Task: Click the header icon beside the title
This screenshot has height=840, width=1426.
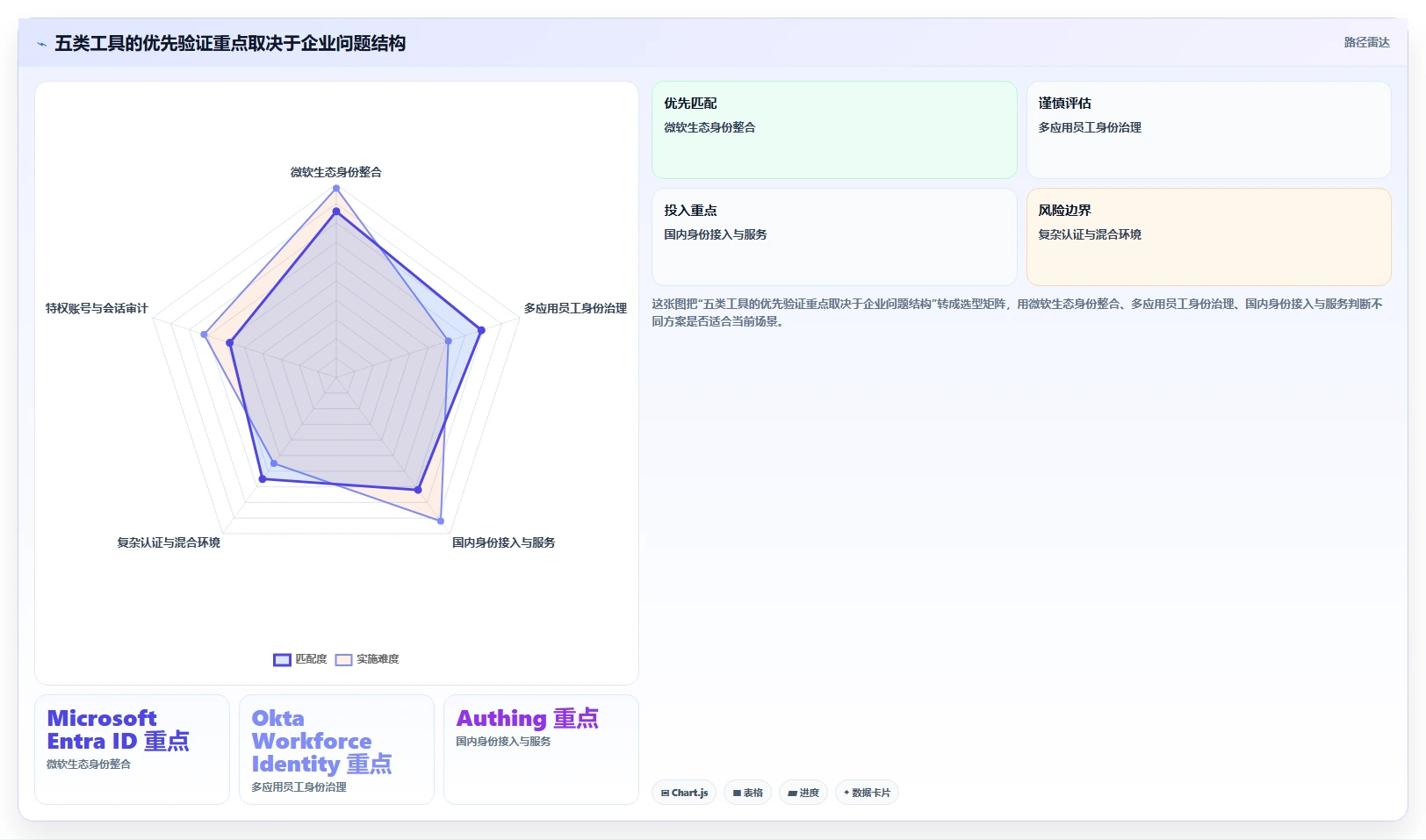Action: point(41,44)
